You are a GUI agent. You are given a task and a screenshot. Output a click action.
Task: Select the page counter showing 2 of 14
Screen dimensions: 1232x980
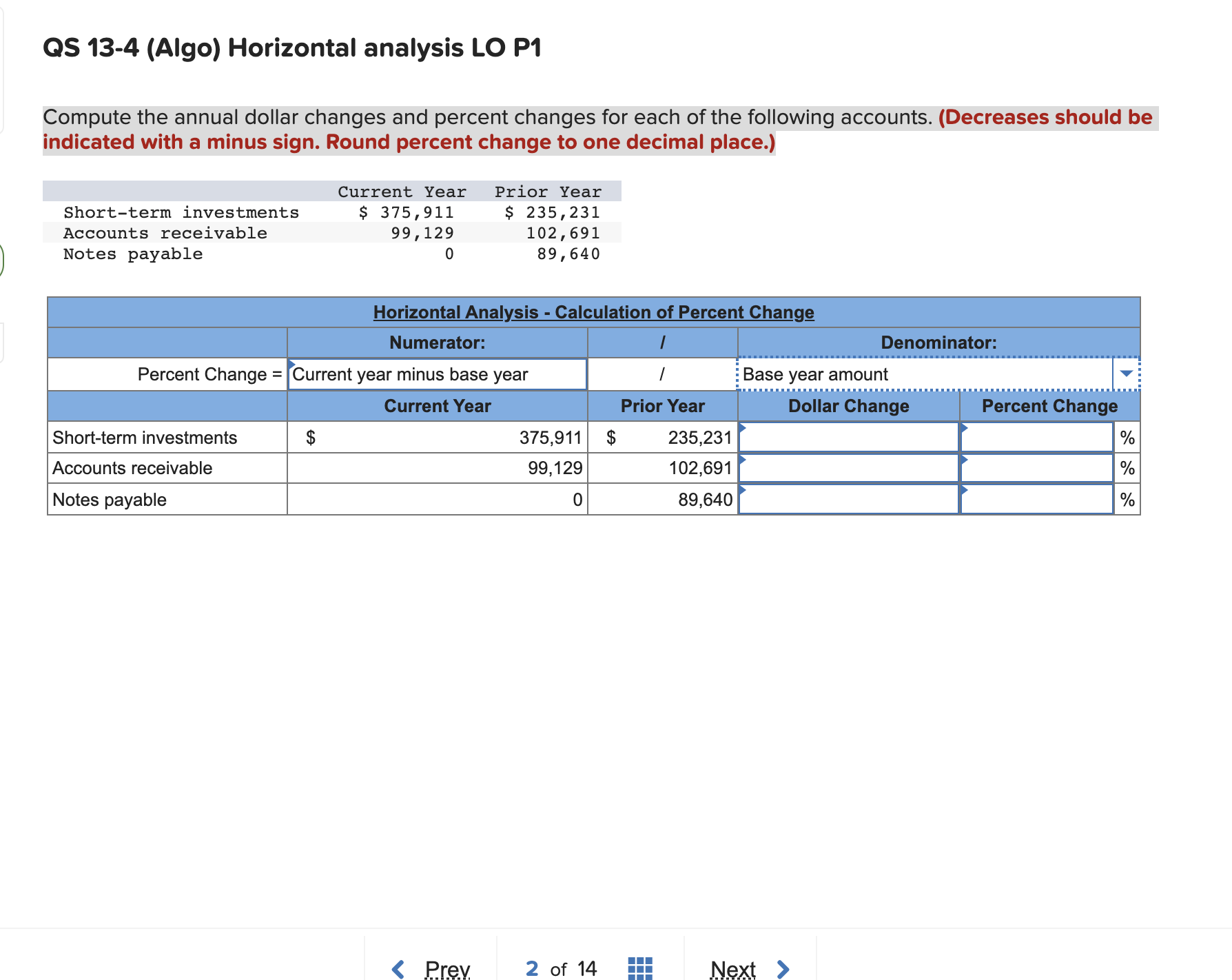[x=560, y=968]
